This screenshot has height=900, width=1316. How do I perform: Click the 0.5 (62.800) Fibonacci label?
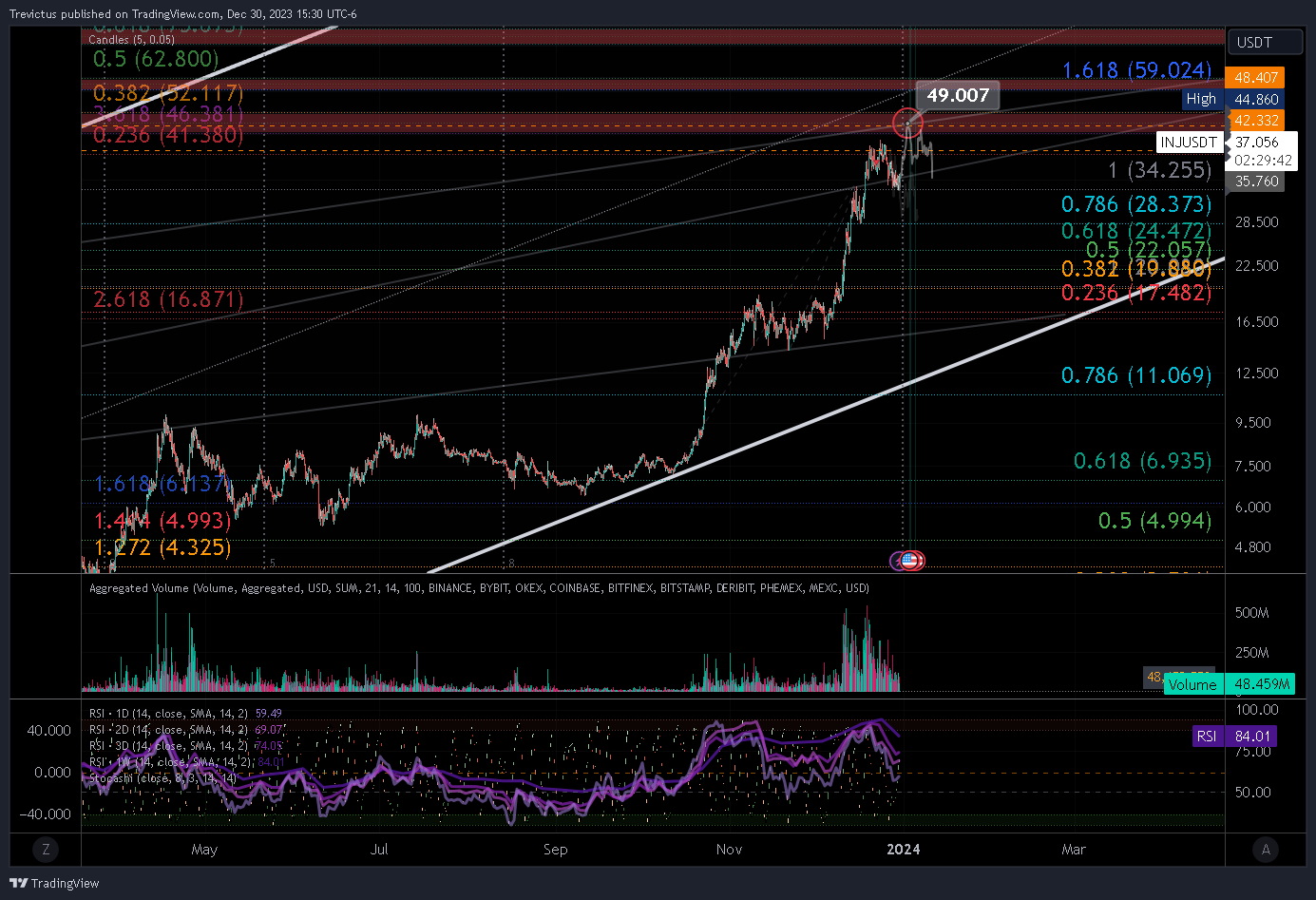pos(156,59)
